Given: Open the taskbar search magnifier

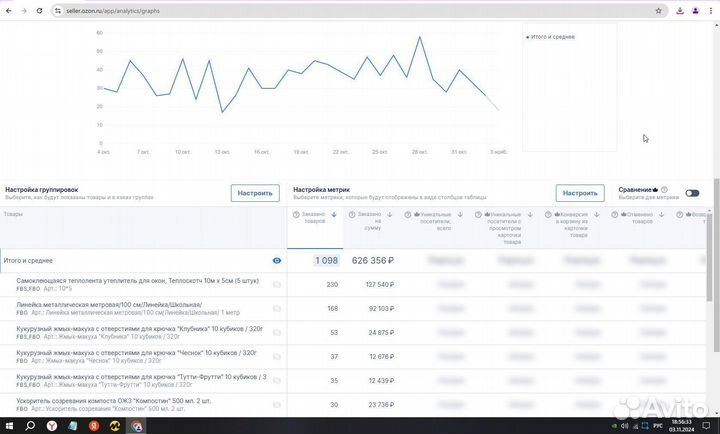Looking at the screenshot, I should 30,425.
